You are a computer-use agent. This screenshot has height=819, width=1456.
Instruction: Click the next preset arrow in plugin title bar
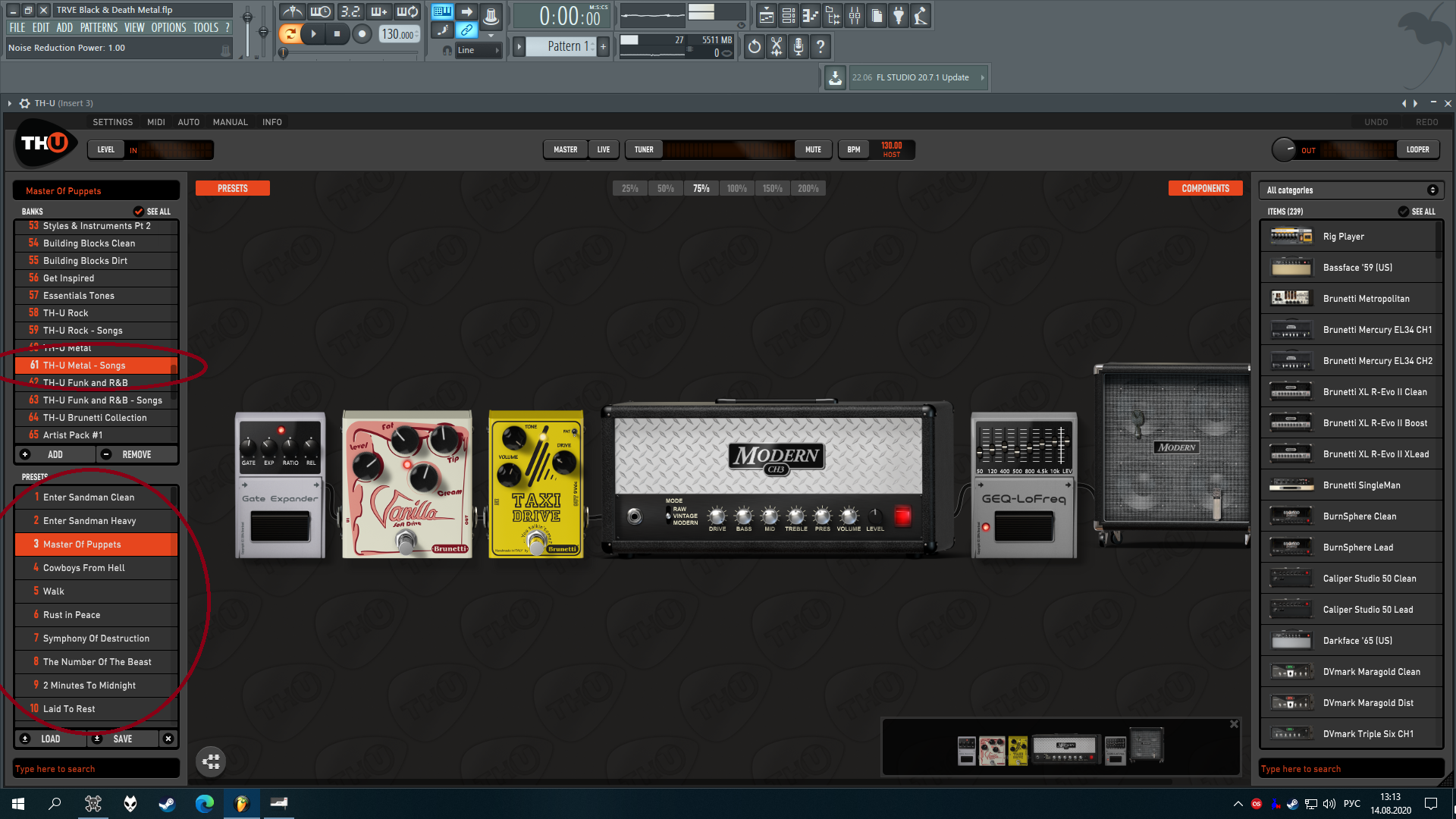pos(1415,103)
